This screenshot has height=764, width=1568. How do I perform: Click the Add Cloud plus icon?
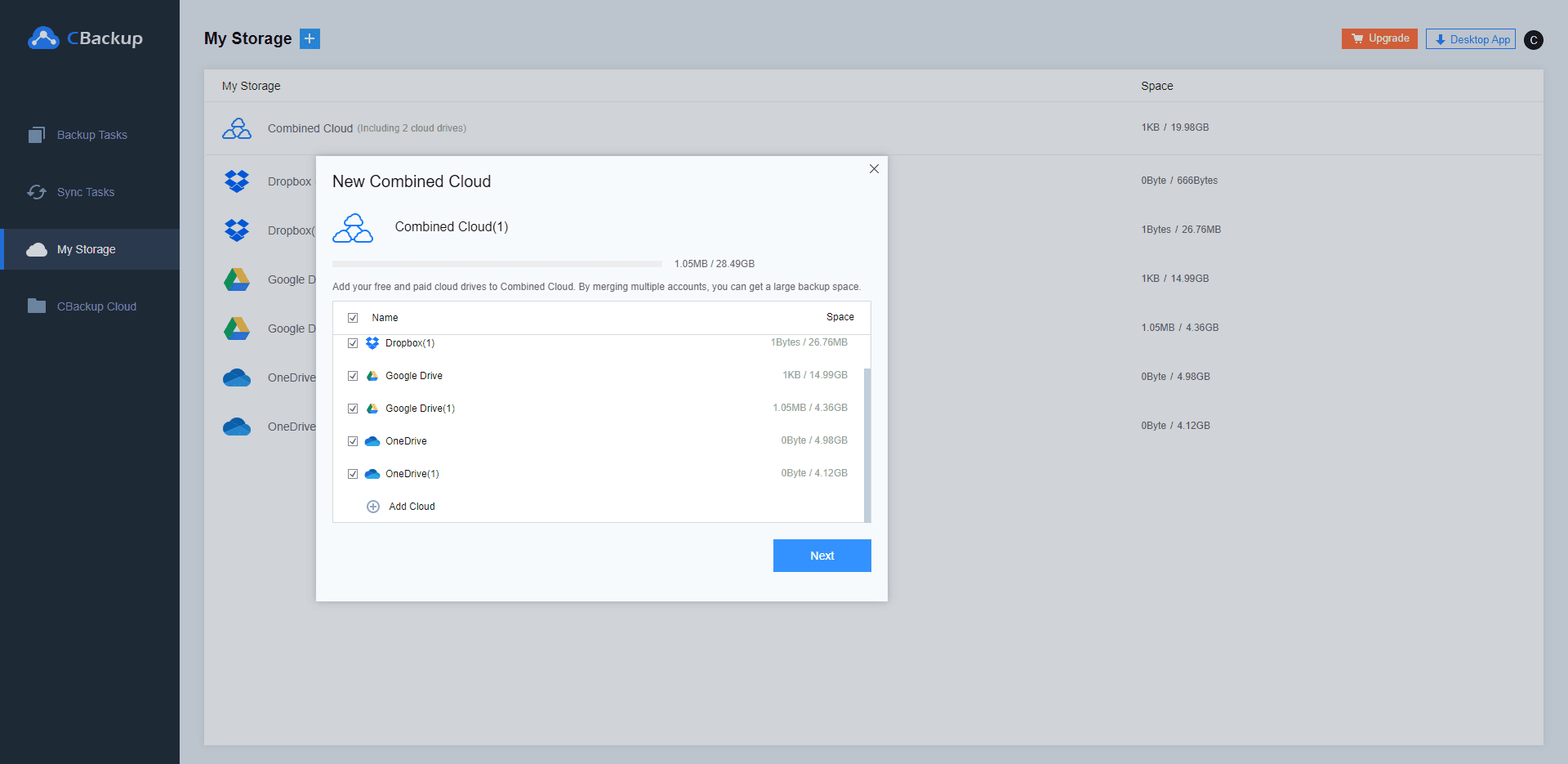(x=373, y=506)
